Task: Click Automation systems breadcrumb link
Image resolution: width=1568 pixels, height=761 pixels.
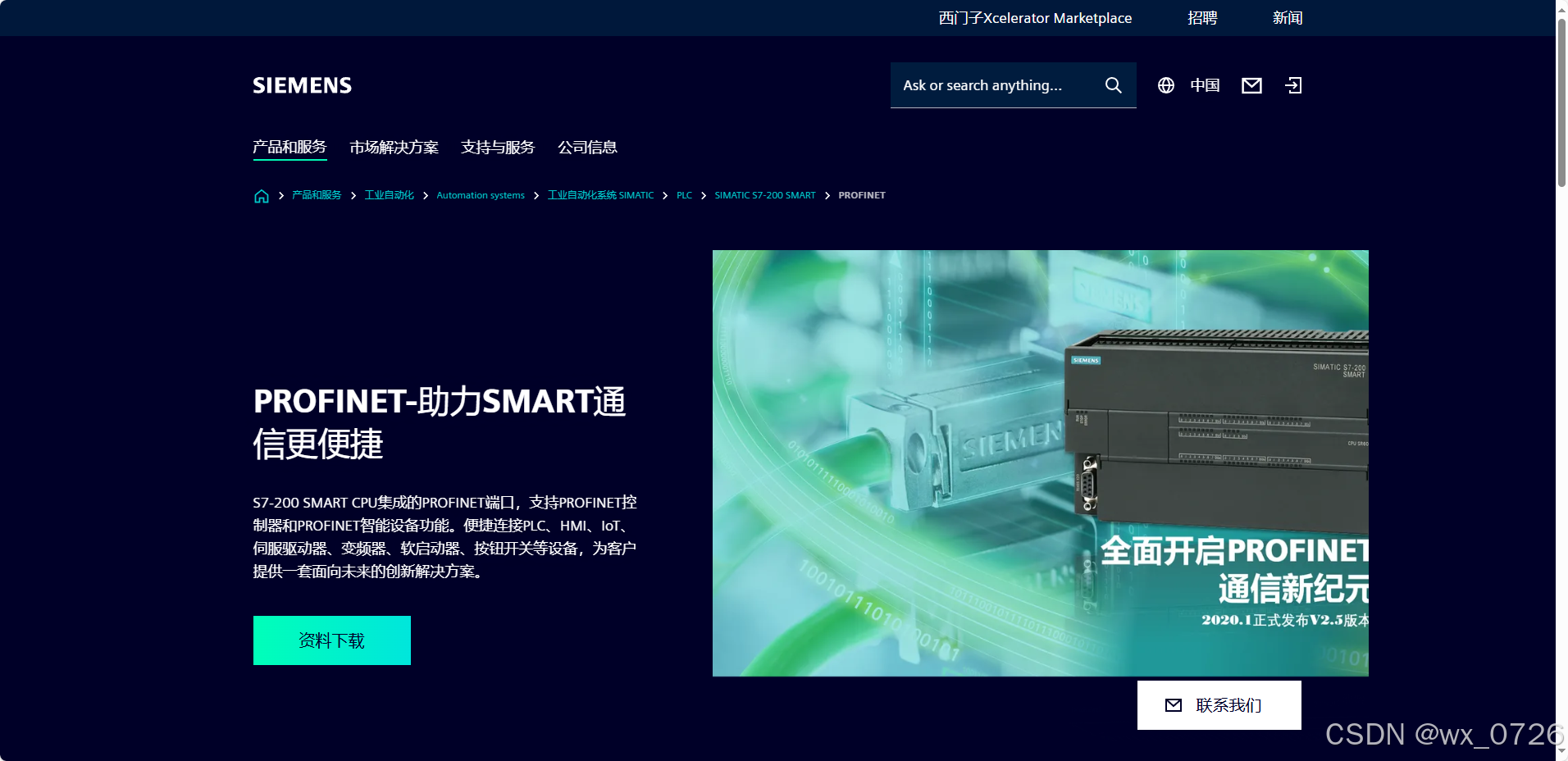Action: tap(481, 195)
